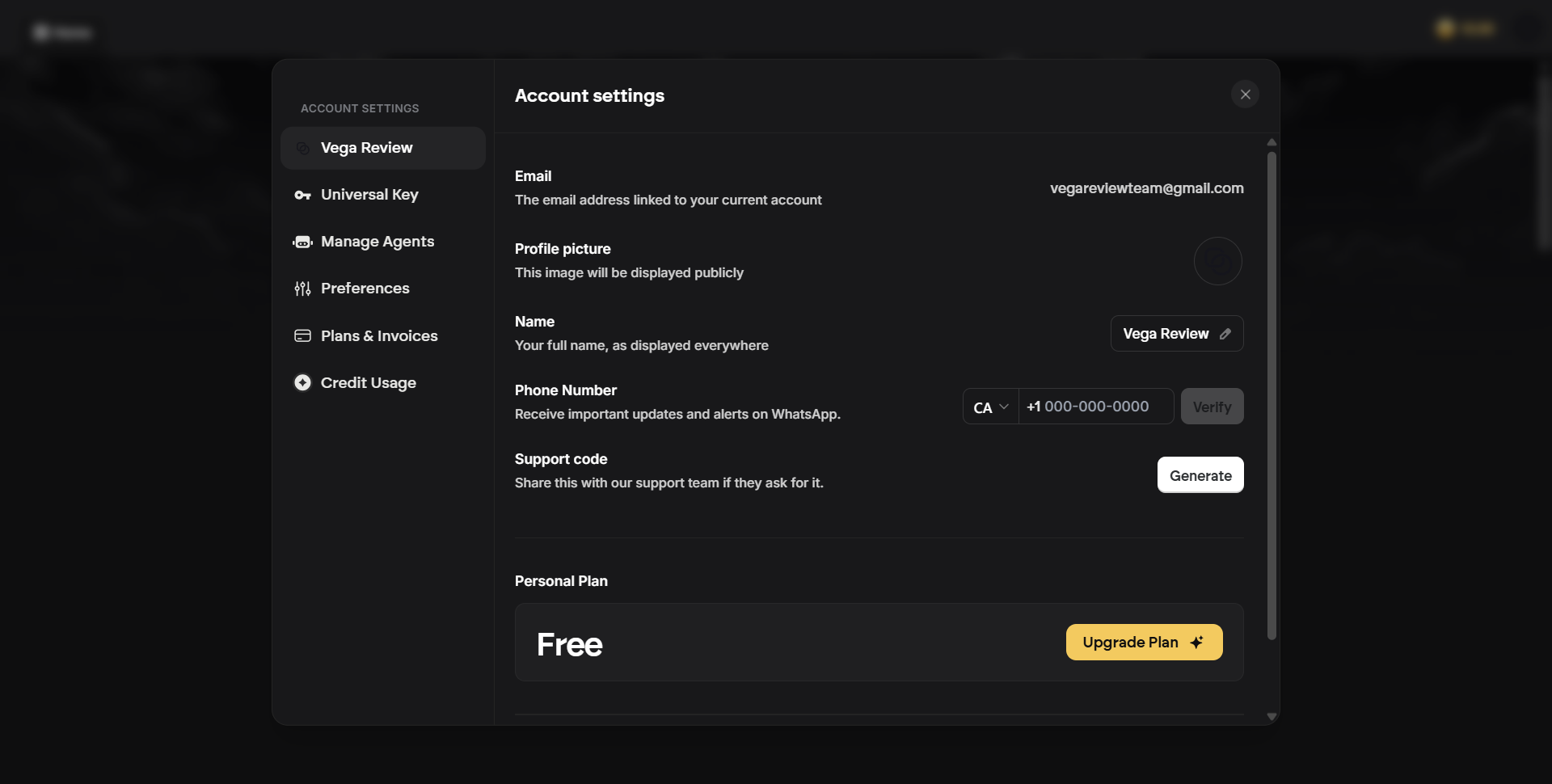Click the scrollbar up arrow in settings
Viewport: 1552px width, 784px height.
(x=1272, y=142)
